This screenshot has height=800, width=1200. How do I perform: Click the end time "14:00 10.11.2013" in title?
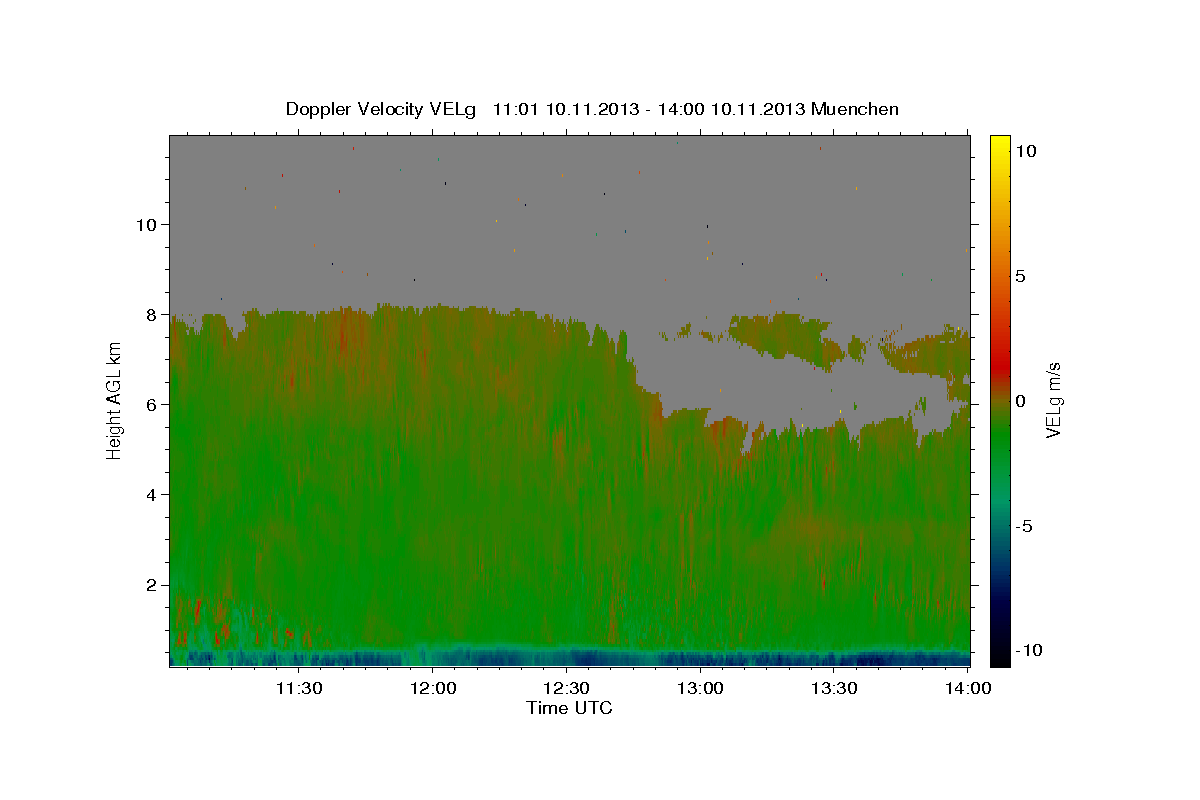pyautogui.click(x=729, y=109)
